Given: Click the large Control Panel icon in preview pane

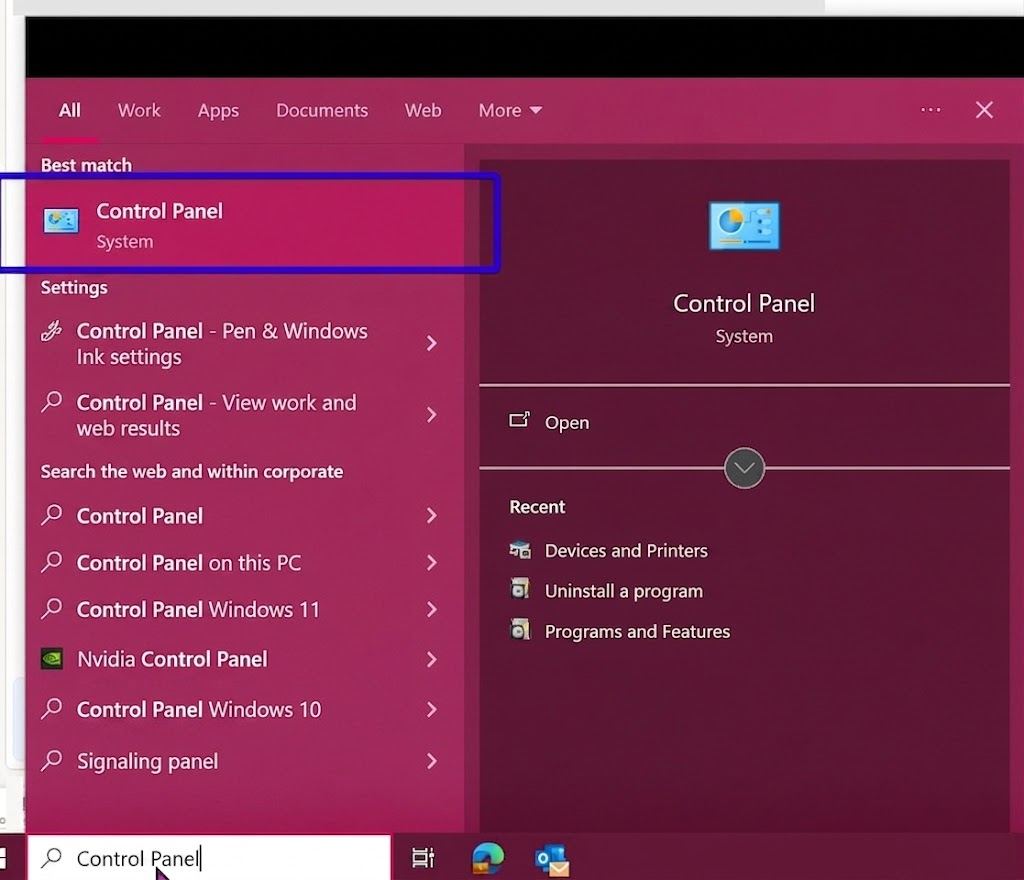Looking at the screenshot, I should 744,226.
